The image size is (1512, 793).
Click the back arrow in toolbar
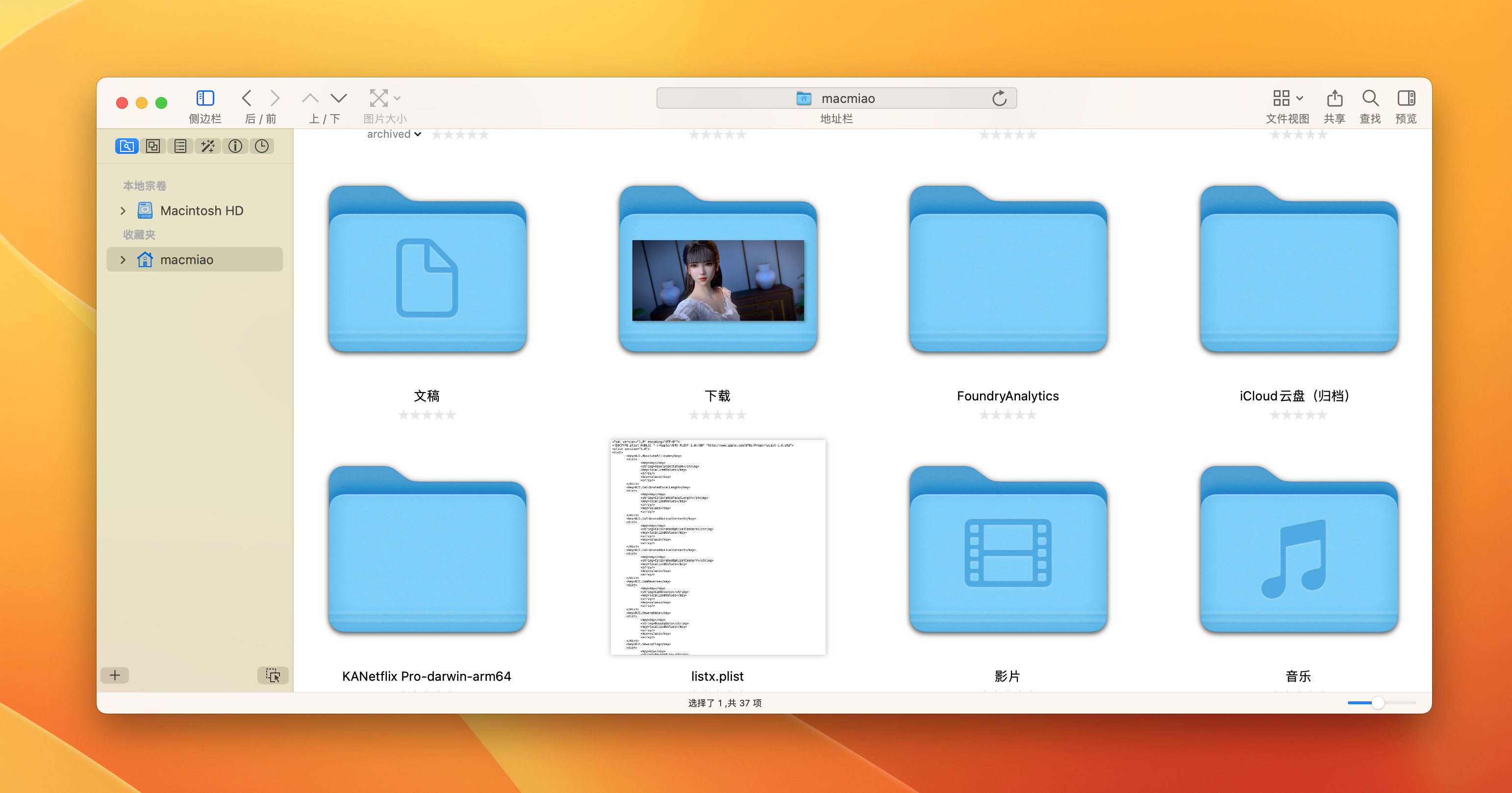pyautogui.click(x=247, y=98)
